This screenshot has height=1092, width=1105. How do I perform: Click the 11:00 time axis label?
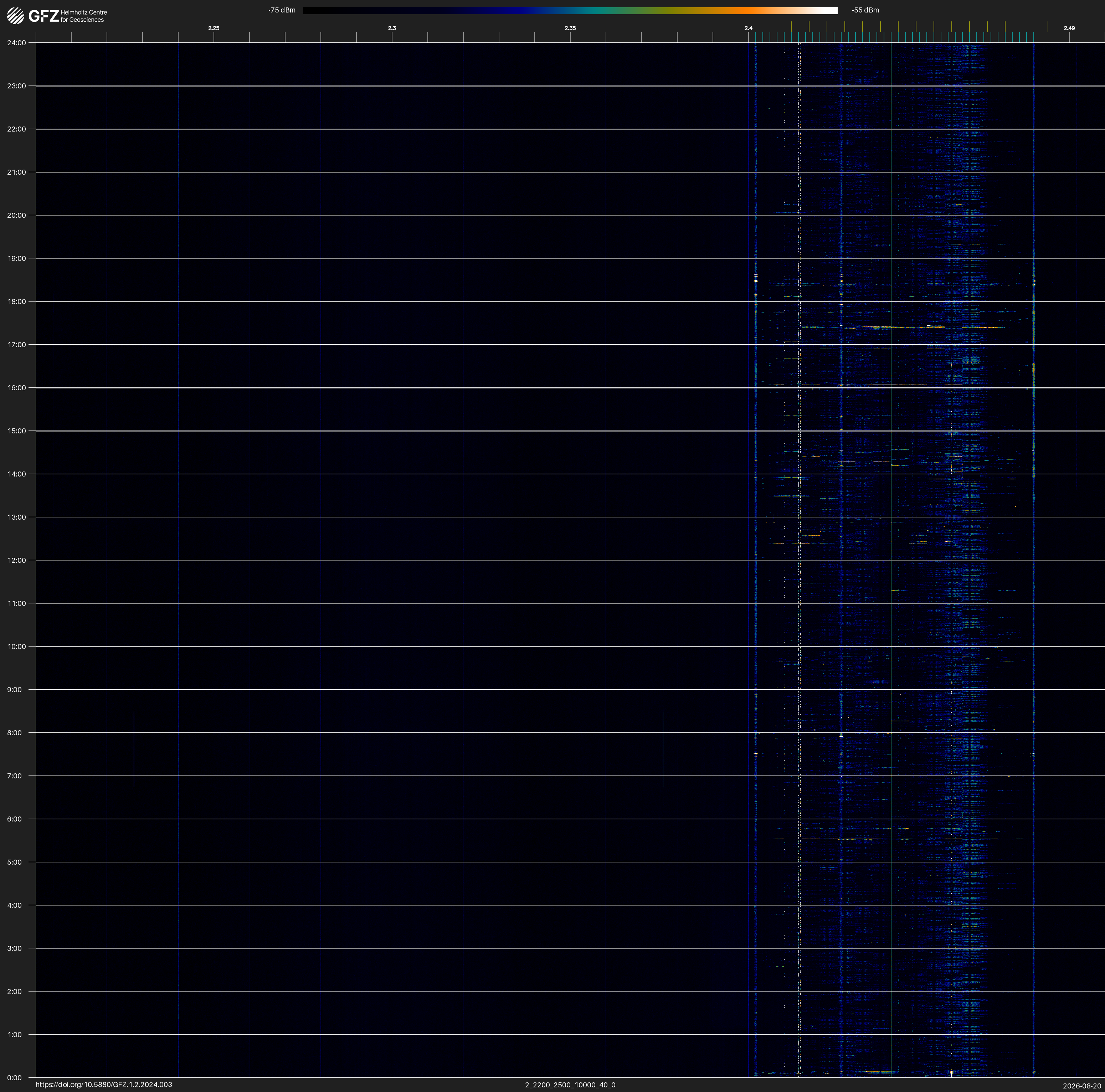tap(17, 603)
